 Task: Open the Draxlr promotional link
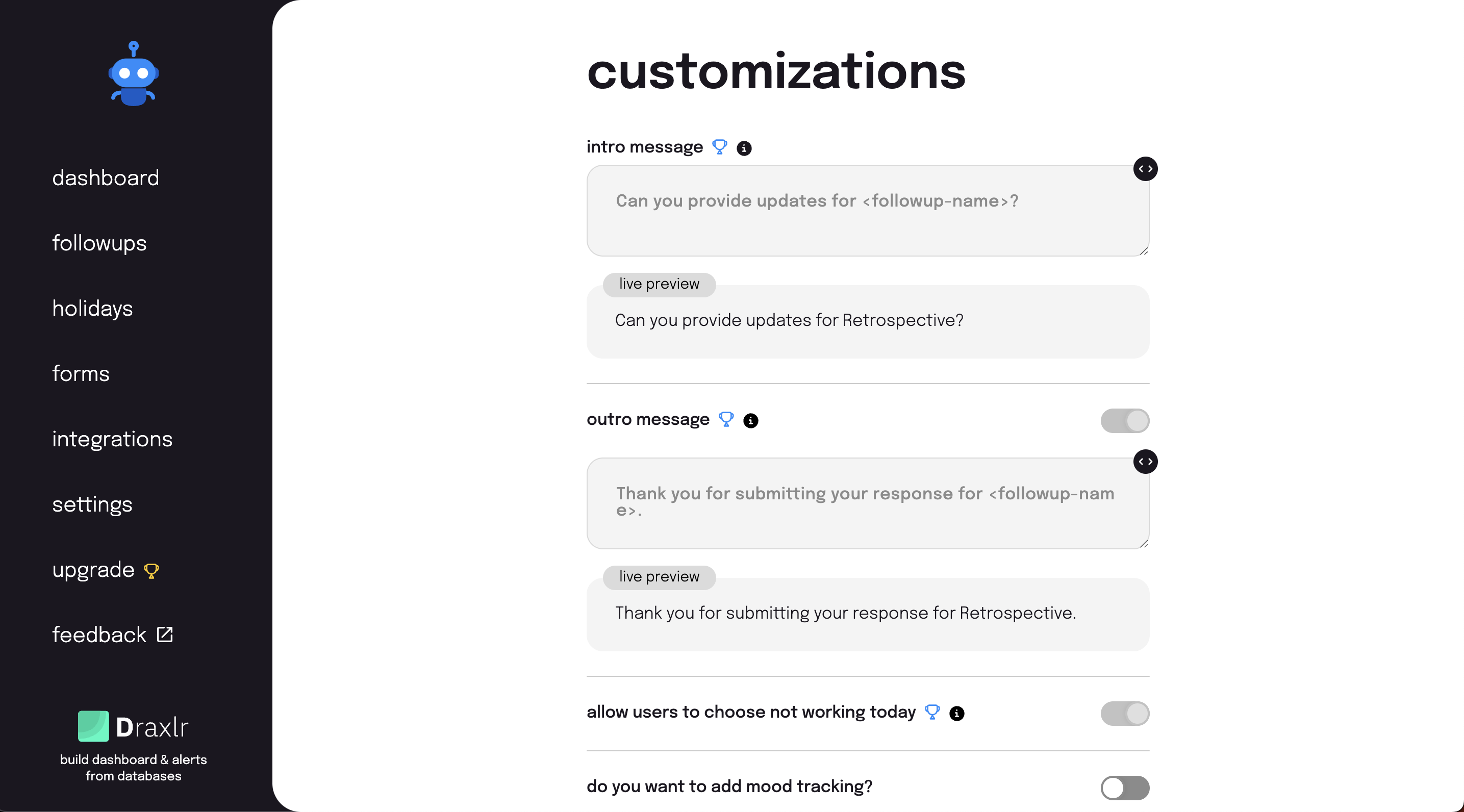pos(134,746)
